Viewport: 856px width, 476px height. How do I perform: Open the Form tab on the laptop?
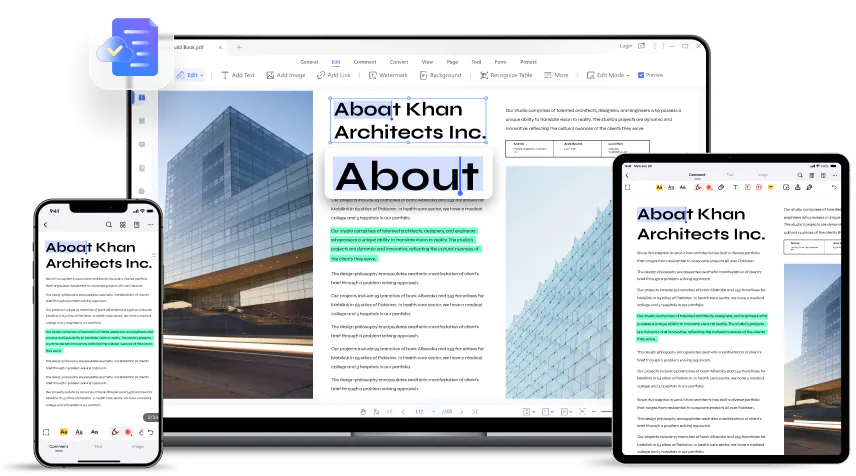(501, 62)
